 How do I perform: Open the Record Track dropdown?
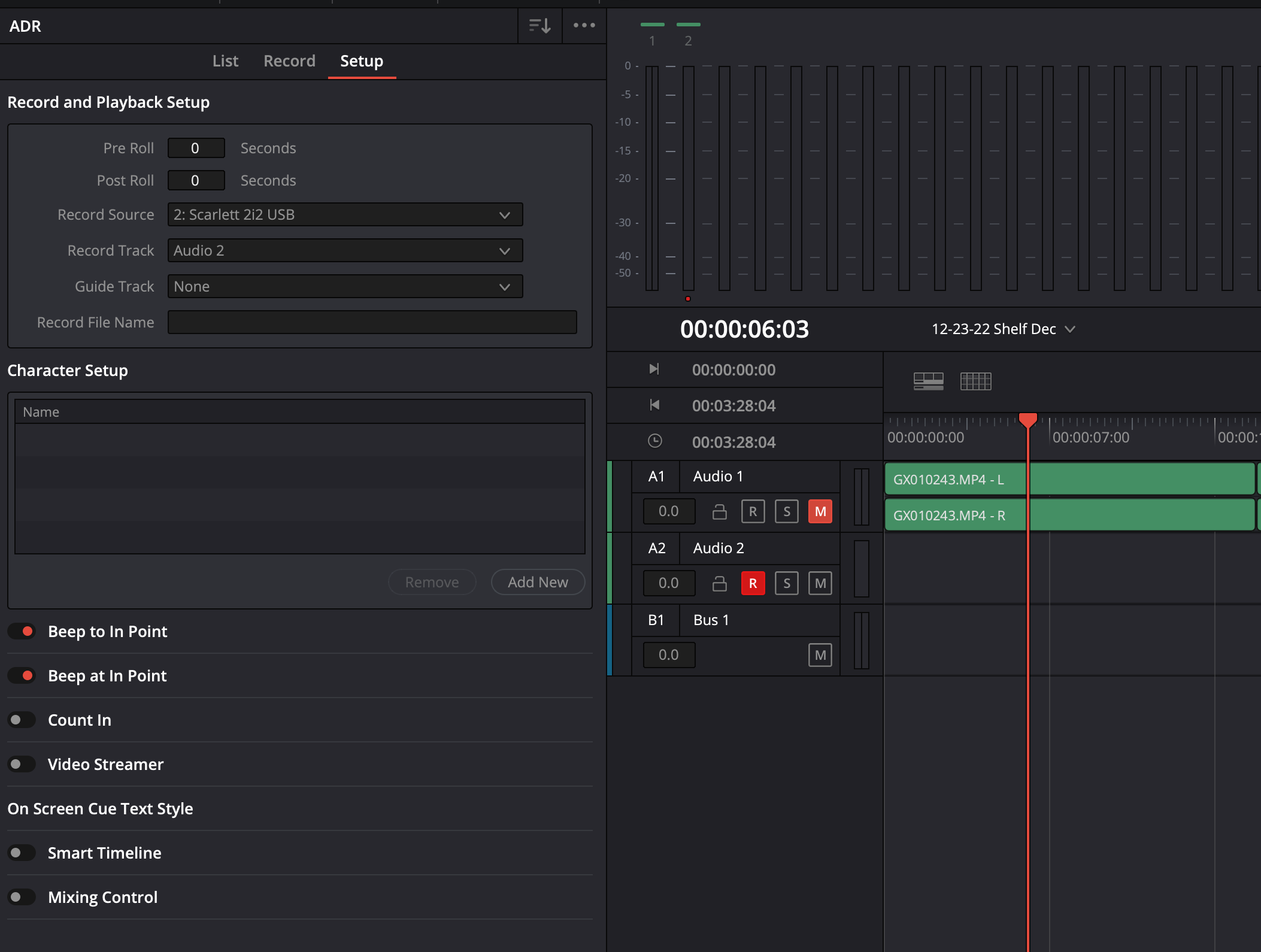[345, 250]
